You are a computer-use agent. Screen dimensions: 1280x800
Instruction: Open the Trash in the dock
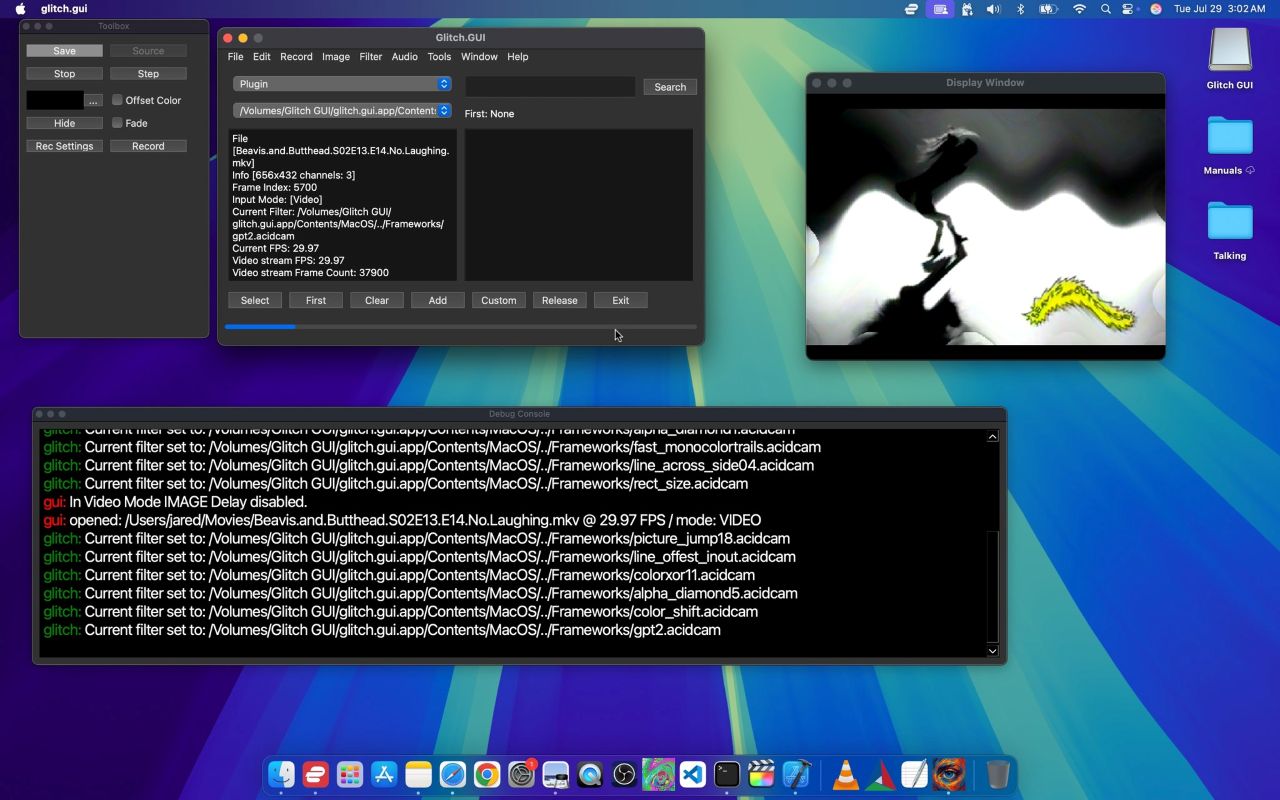(x=998, y=774)
